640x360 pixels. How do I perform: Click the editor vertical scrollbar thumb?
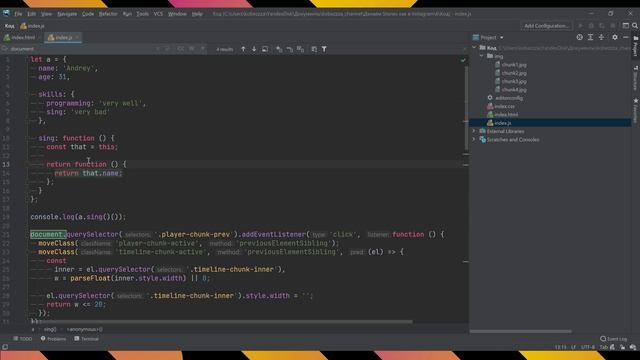[x=466, y=108]
